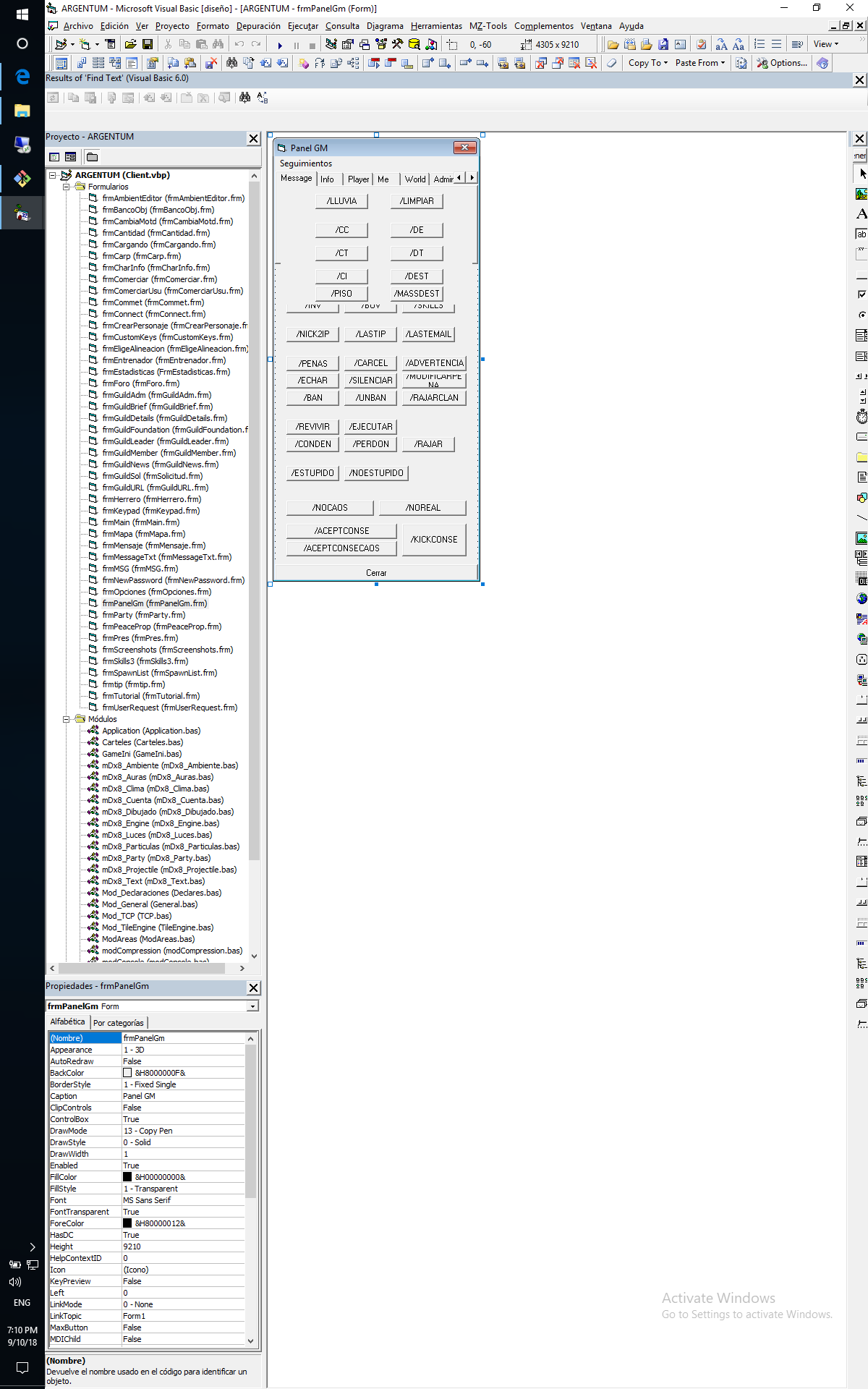Open the Archivo menu
This screenshot has width=868, height=1389.
tap(78, 26)
